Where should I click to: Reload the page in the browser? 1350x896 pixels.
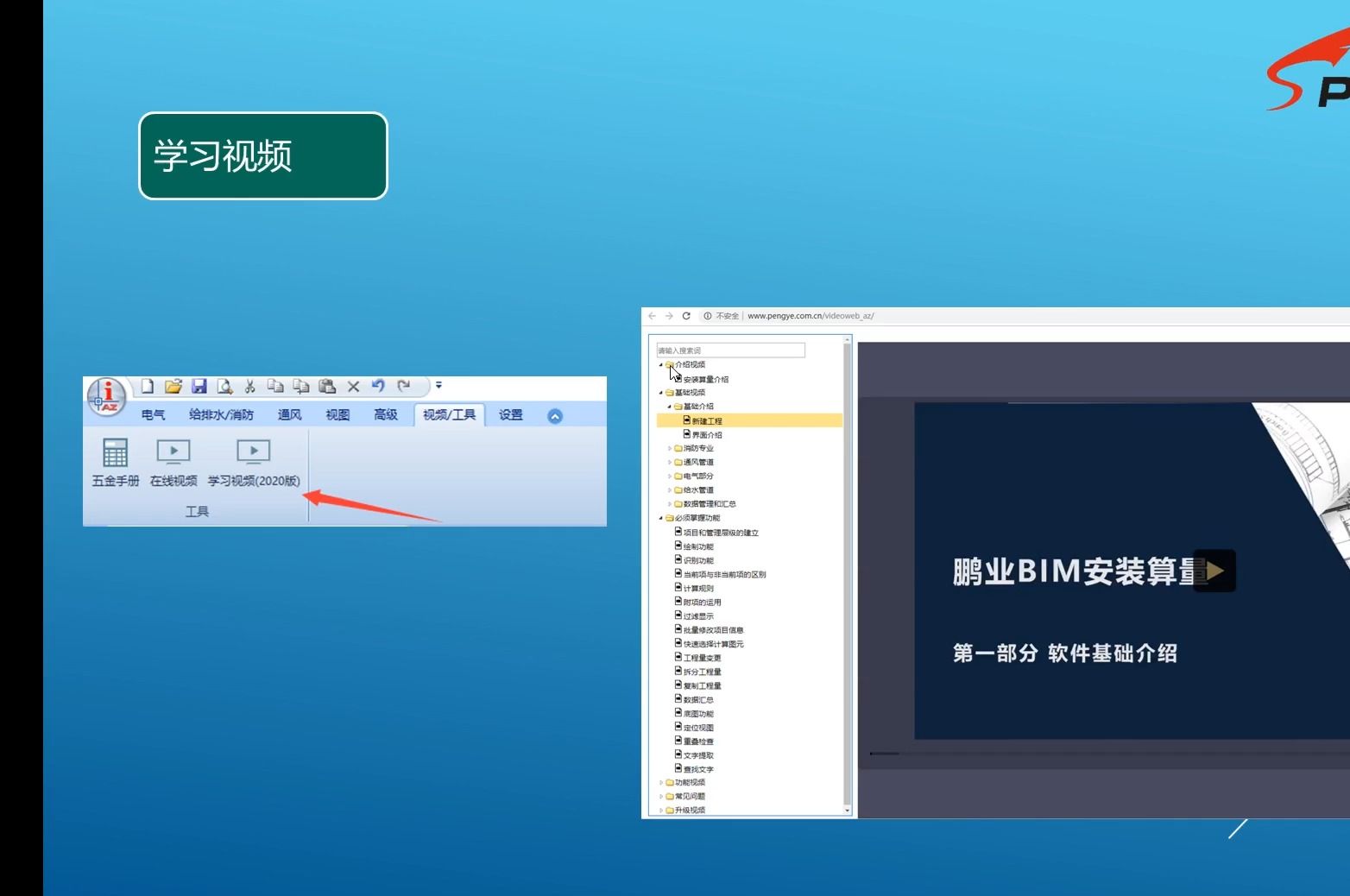(686, 316)
